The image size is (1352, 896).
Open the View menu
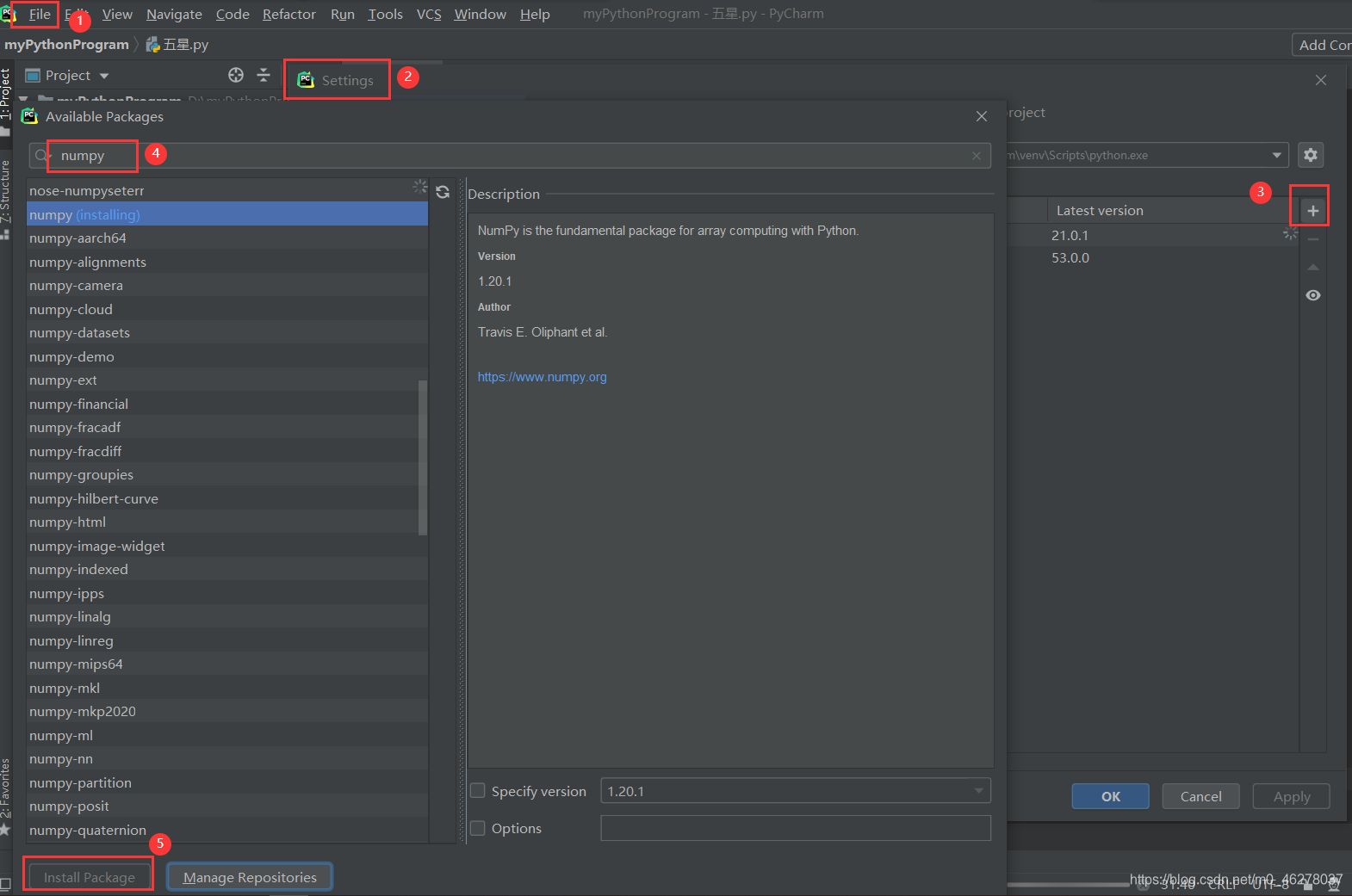click(x=117, y=15)
